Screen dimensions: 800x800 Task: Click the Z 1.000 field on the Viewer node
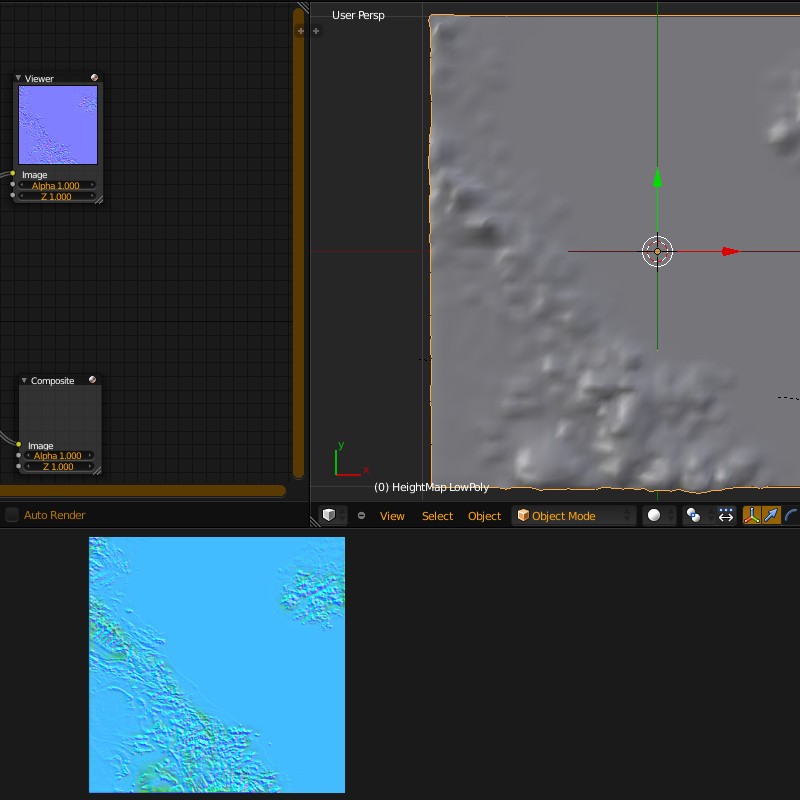[x=56, y=196]
